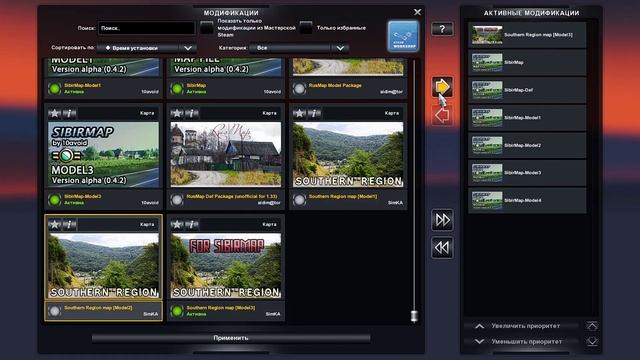Toggle SibirMap-Model3 green status indicator

54,200
